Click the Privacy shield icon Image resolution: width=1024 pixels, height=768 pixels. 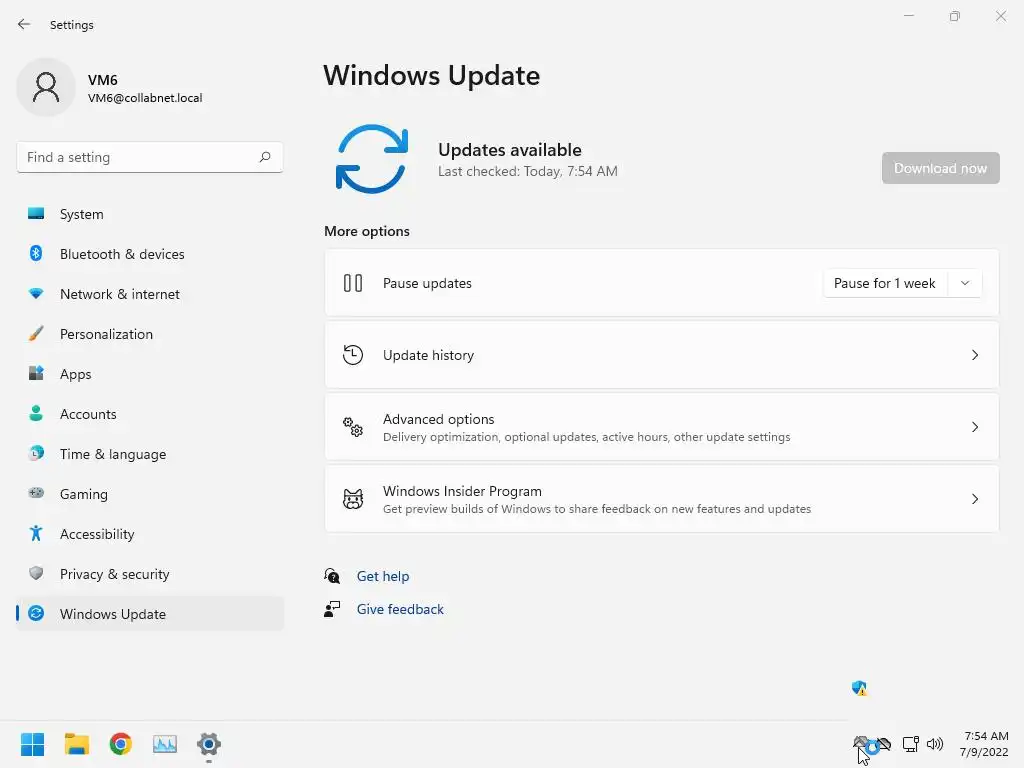point(36,573)
